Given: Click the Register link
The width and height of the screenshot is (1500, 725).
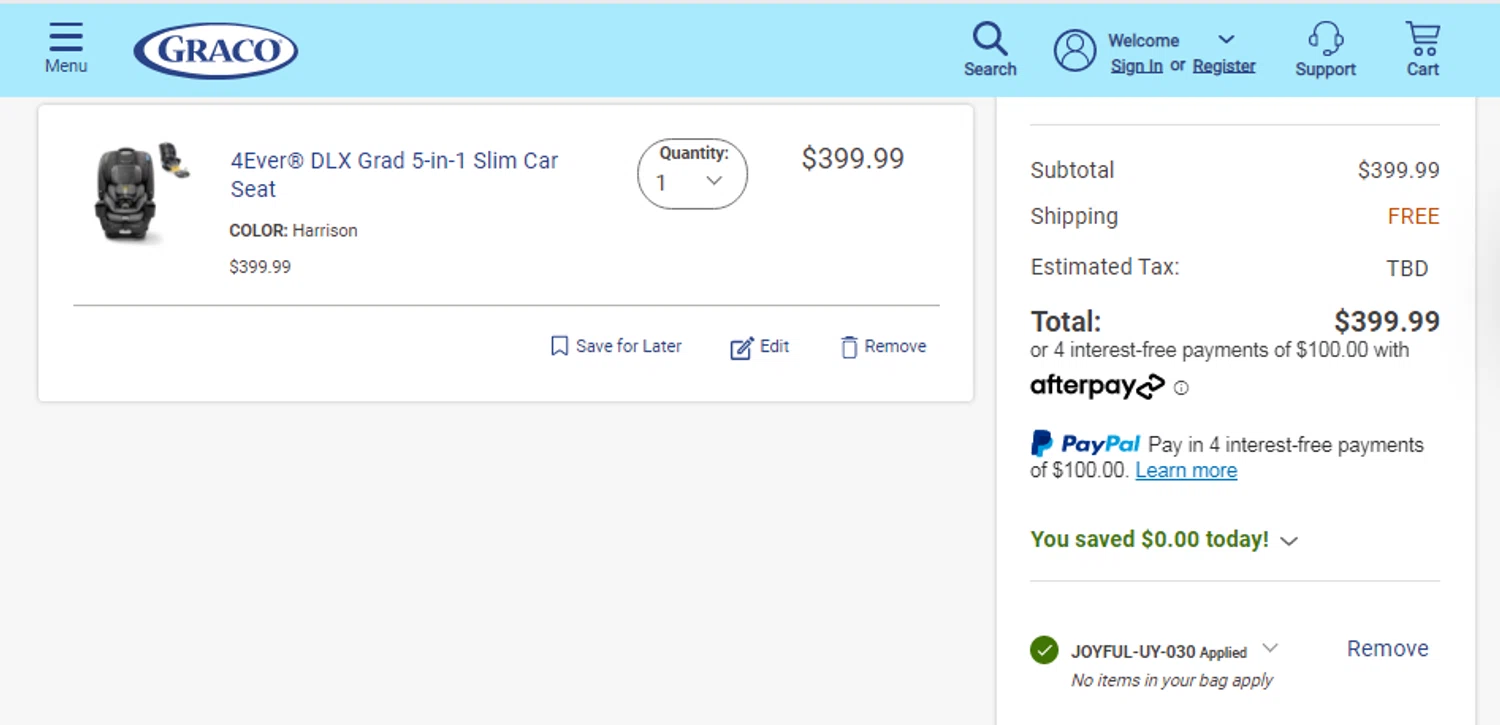Looking at the screenshot, I should (1224, 66).
